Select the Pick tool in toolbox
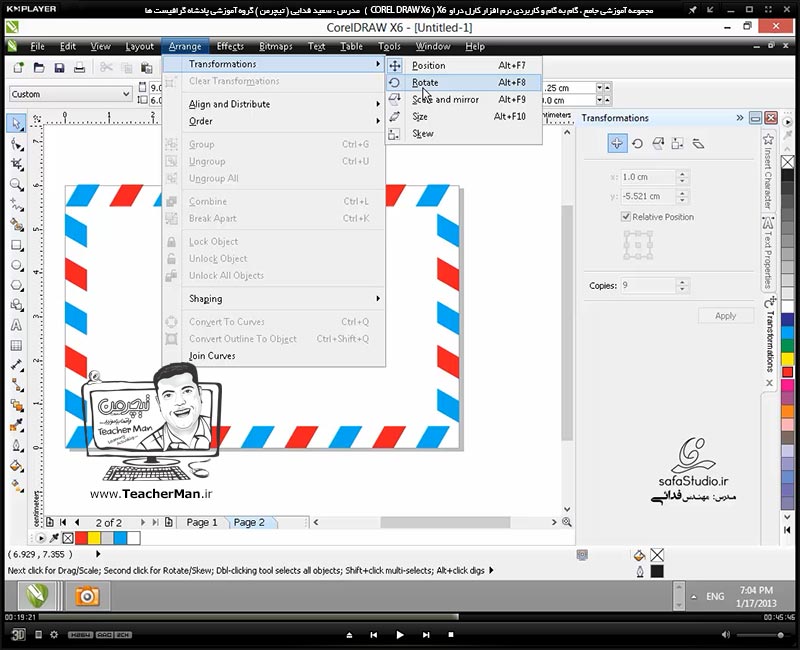Screen dimensions: 800x650 [x=16, y=124]
